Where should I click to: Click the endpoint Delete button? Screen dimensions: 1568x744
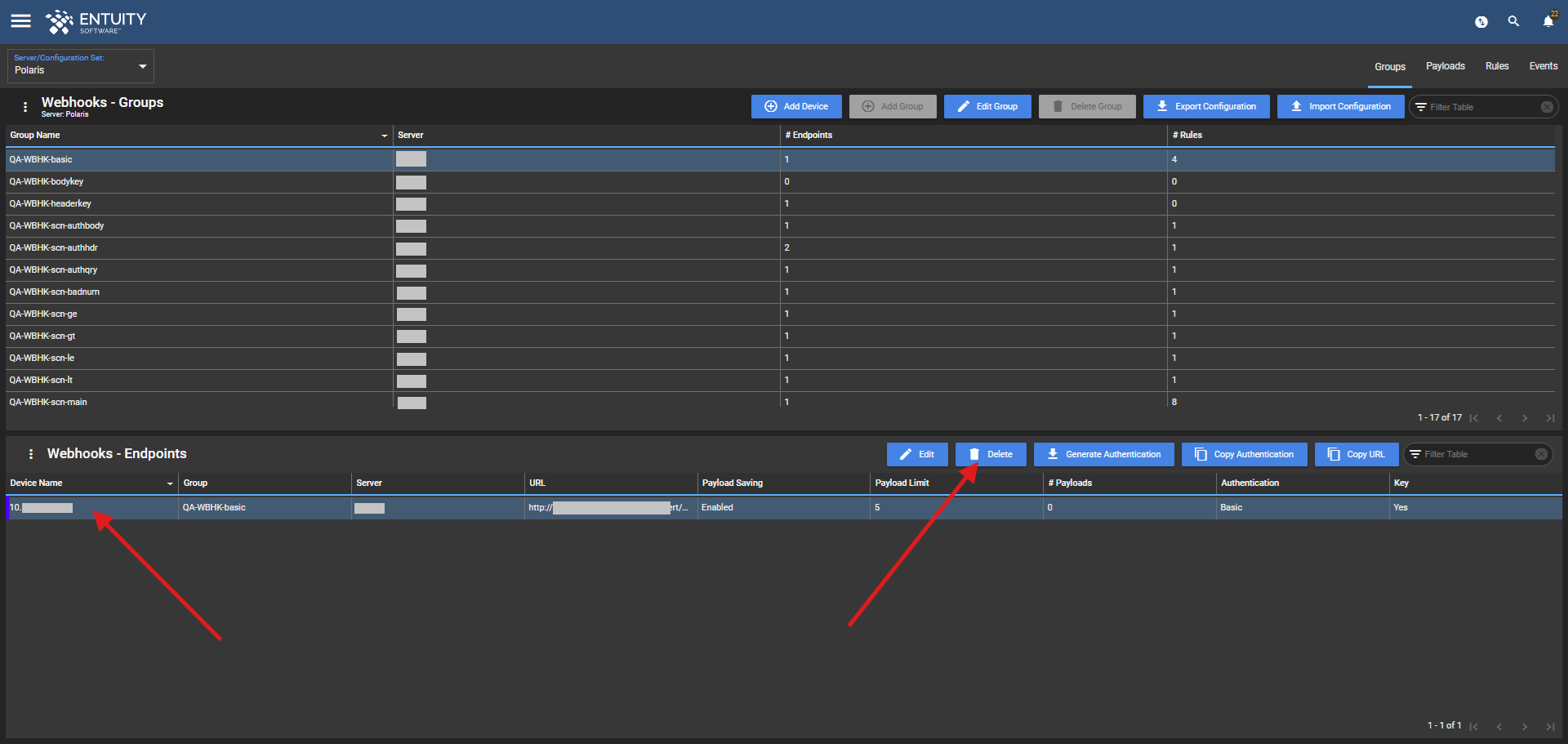tap(991, 455)
